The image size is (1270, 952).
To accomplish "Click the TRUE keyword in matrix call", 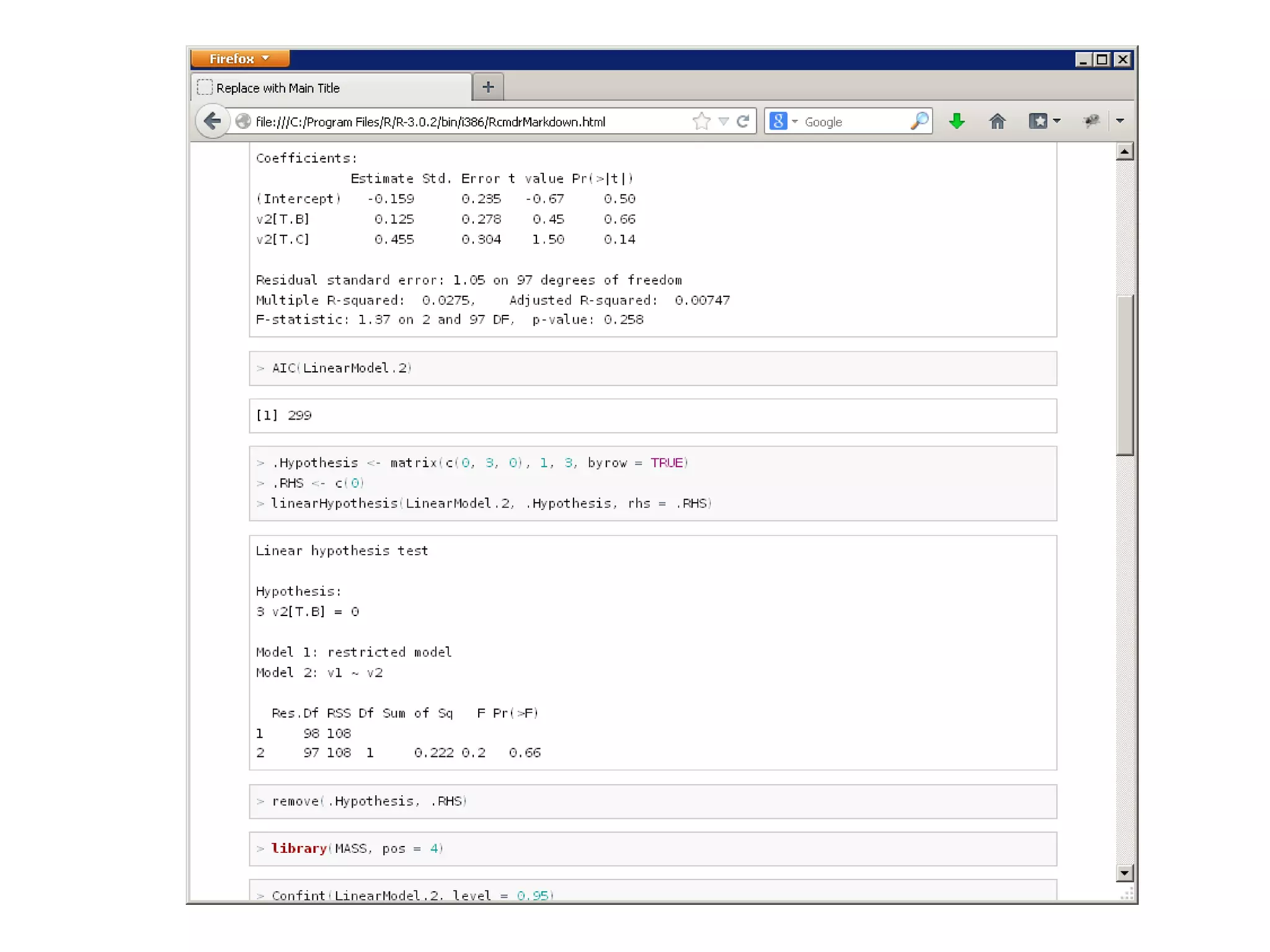I will click(667, 463).
